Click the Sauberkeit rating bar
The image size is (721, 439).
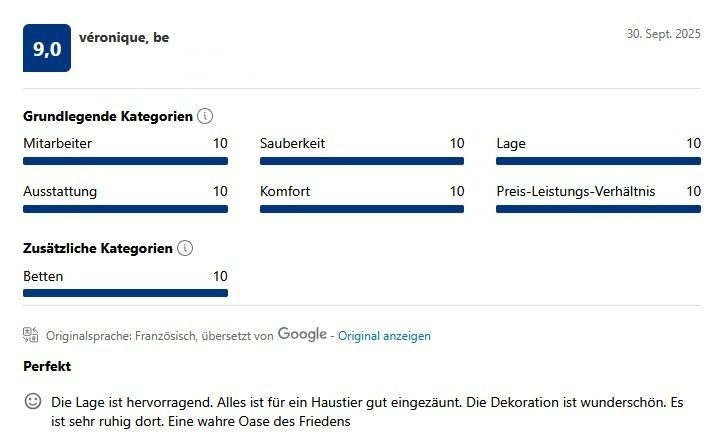click(362, 160)
